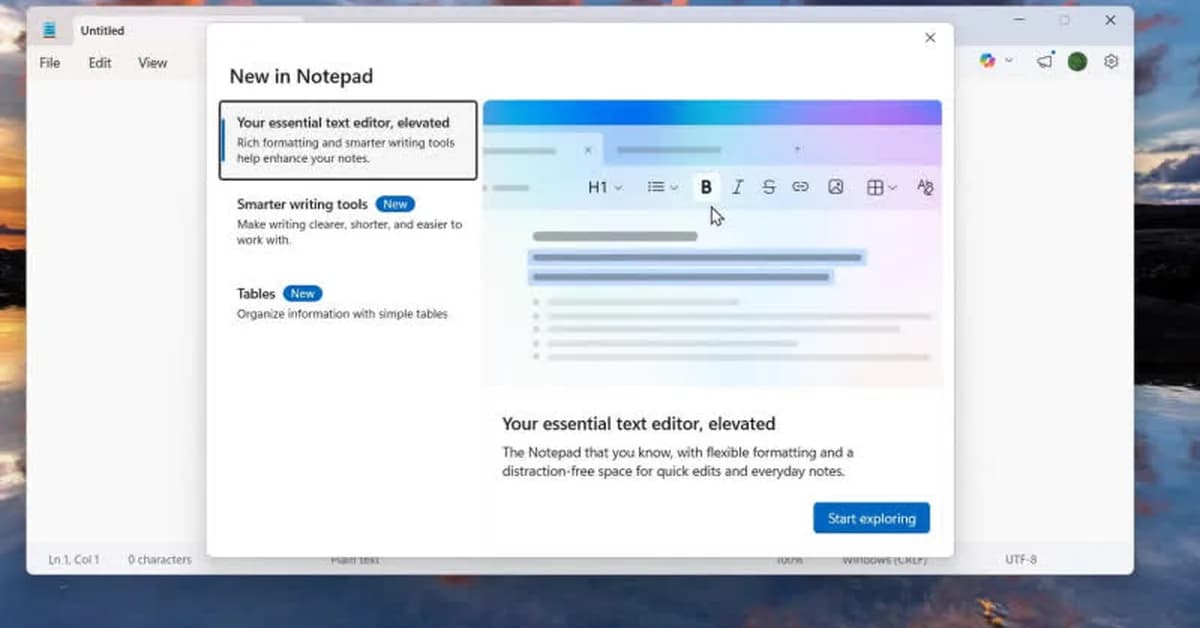Close the New in Notepad dialog

pyautogui.click(x=930, y=38)
